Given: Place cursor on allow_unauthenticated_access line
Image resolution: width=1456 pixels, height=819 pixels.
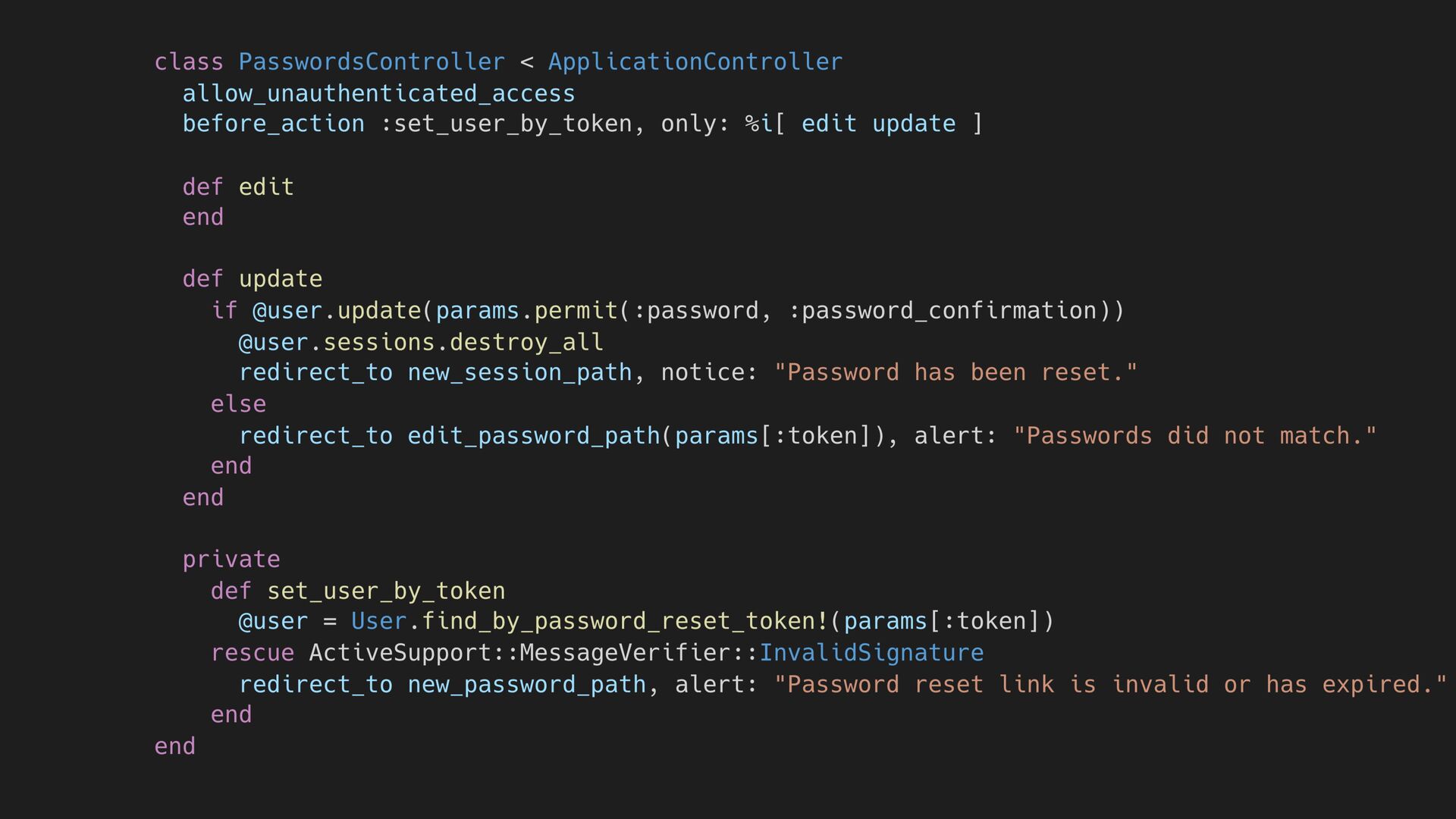Looking at the screenshot, I should tap(378, 93).
